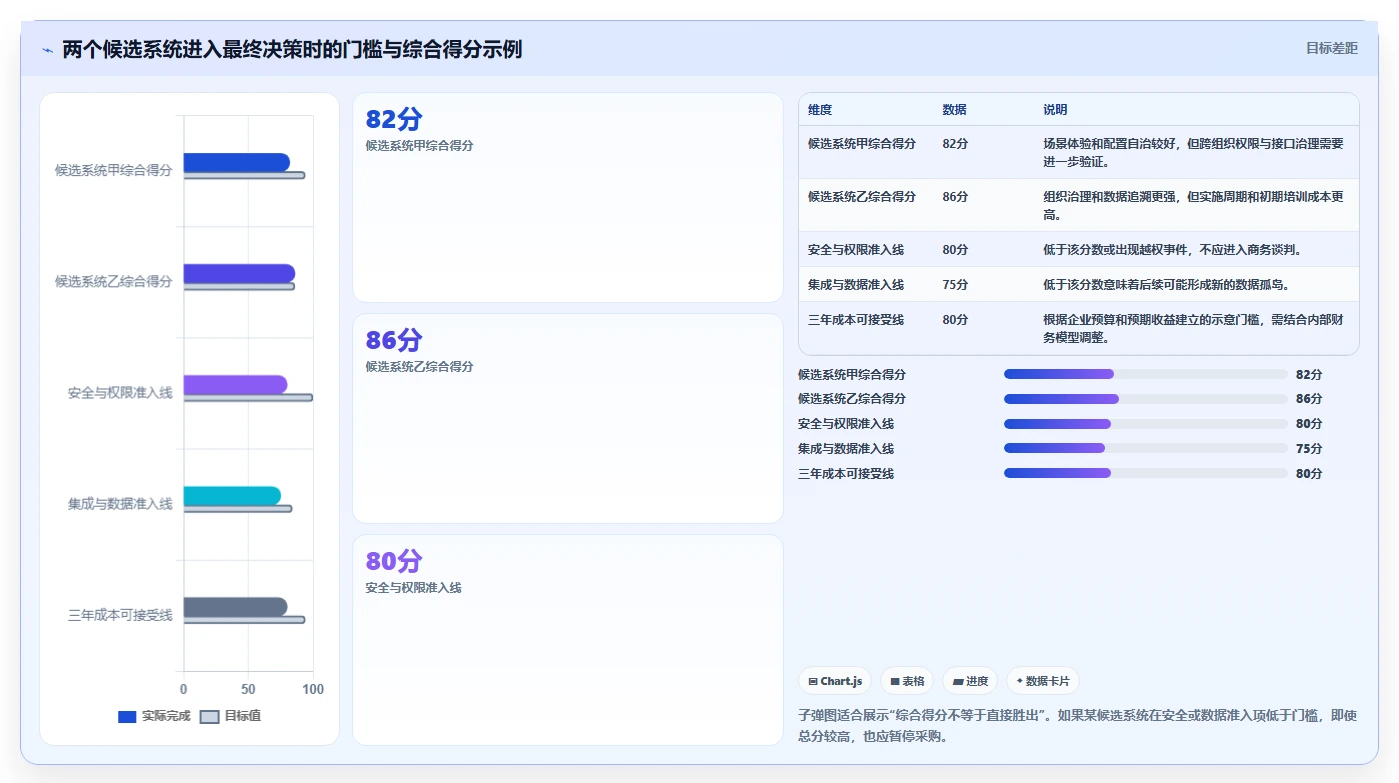
Task: Toggle the 实际完成 legend item in the chart
Action: click(154, 716)
